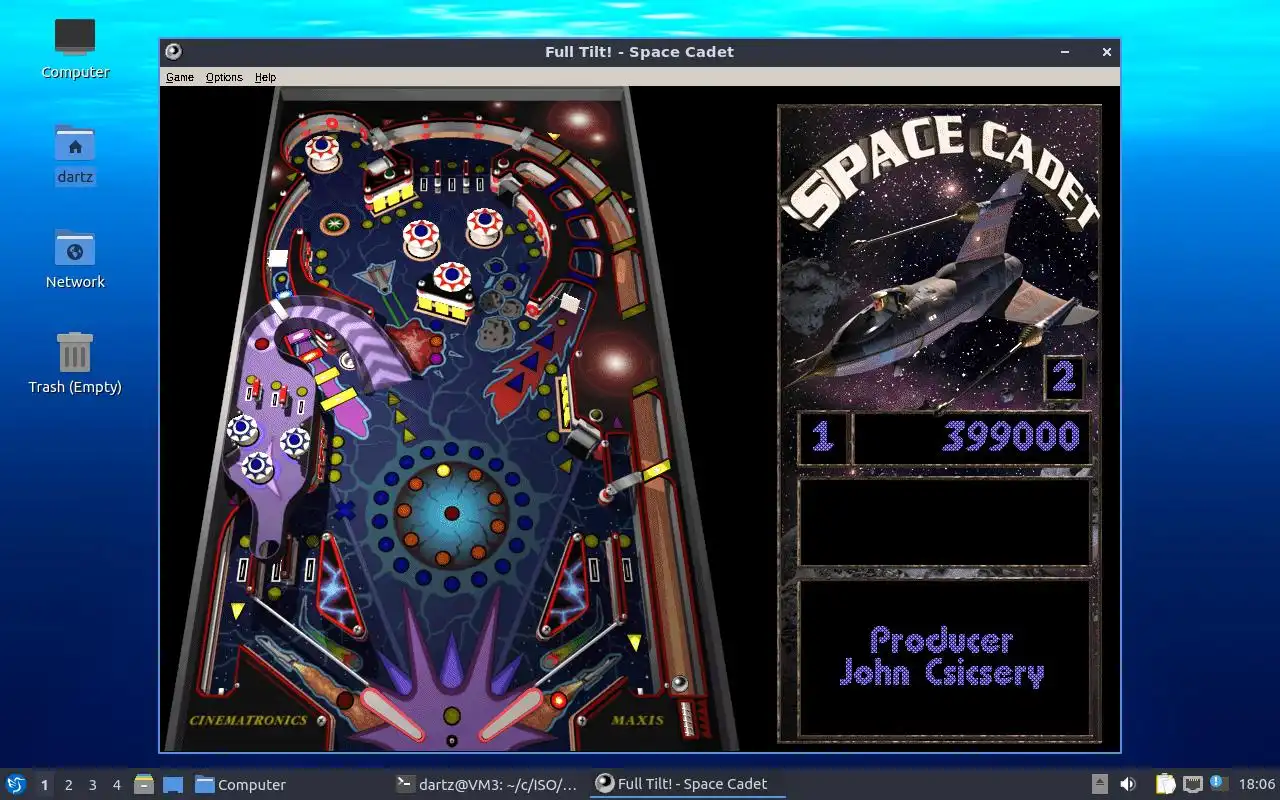Switch to workspace 3
The width and height of the screenshot is (1280, 800).
click(x=92, y=785)
